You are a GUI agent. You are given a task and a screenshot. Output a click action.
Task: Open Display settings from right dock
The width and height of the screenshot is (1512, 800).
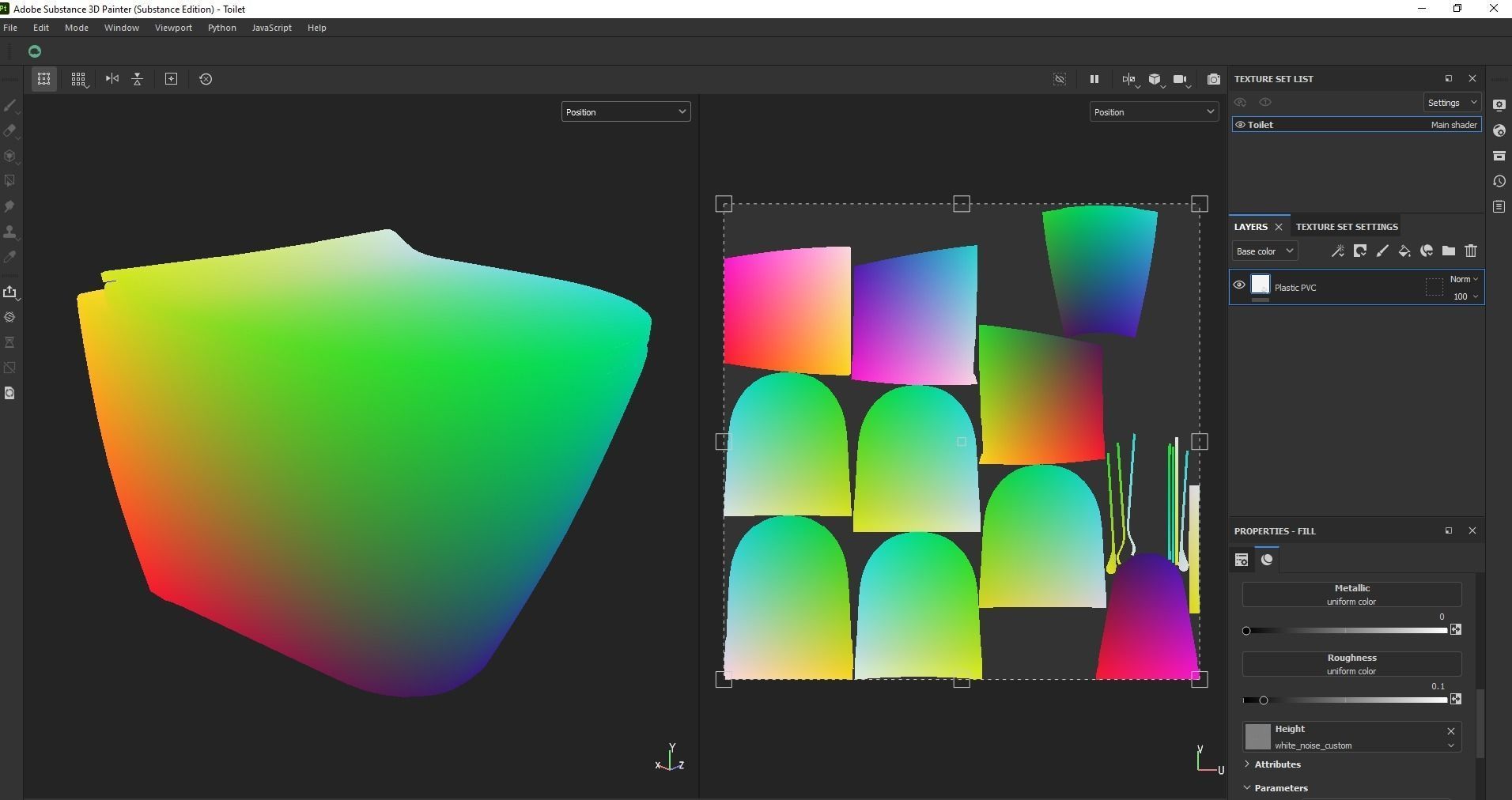(1499, 105)
